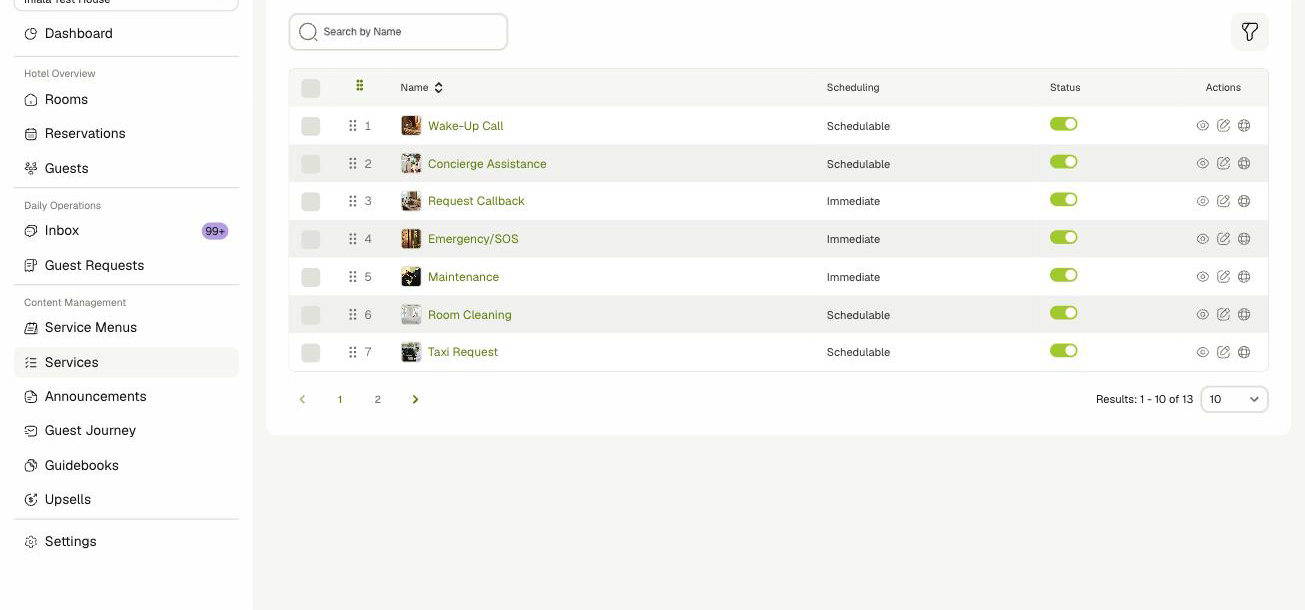Select Services in the sidebar
Viewport: 1305px width, 610px height.
point(126,362)
